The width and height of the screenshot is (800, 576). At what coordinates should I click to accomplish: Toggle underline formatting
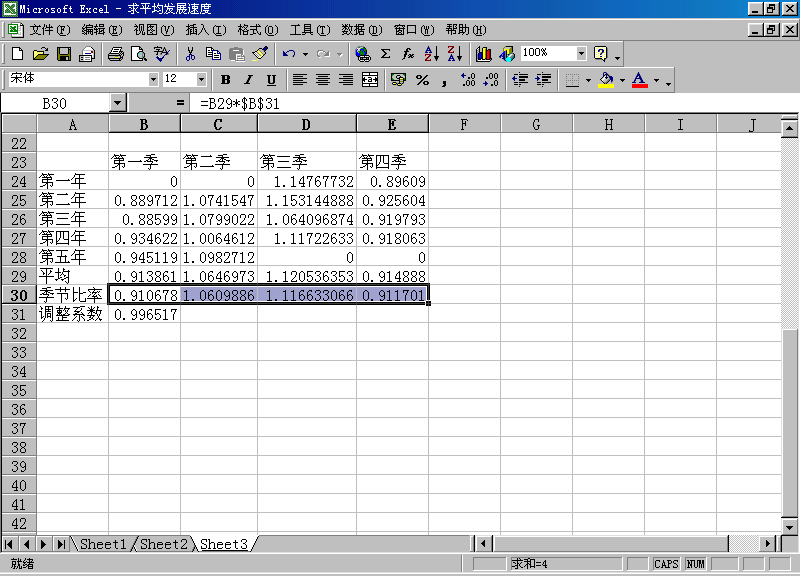[271, 80]
